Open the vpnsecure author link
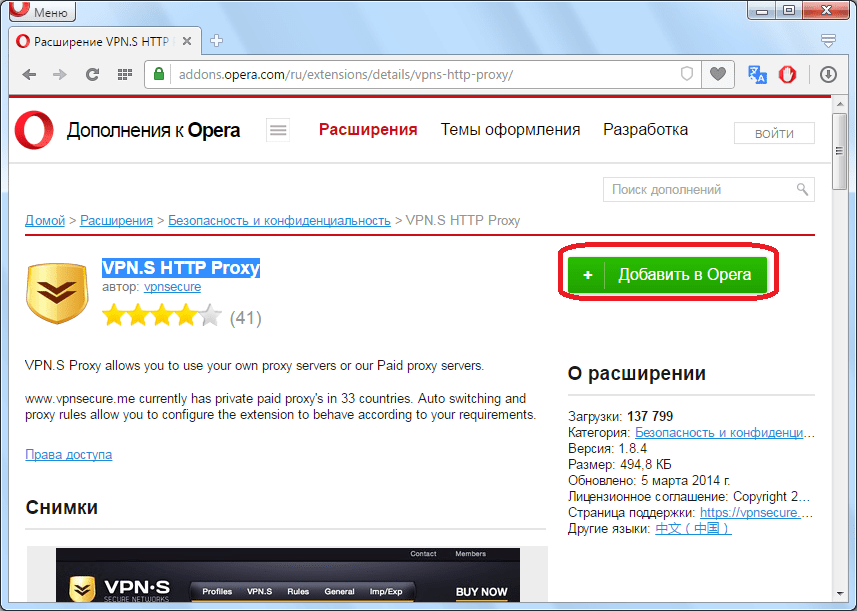This screenshot has height=611, width=857. click(172, 287)
